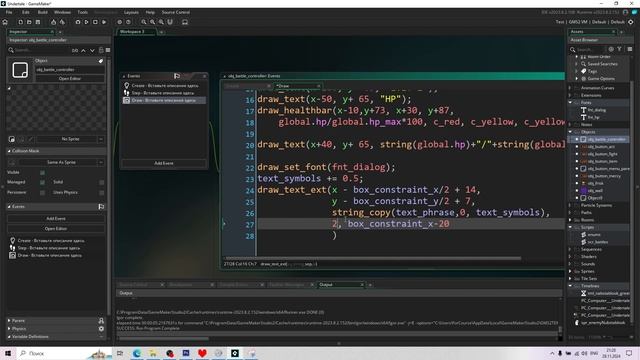
Task: Click Open Editor in Inspector Events section
Action: pyautogui.click(x=56, y=229)
